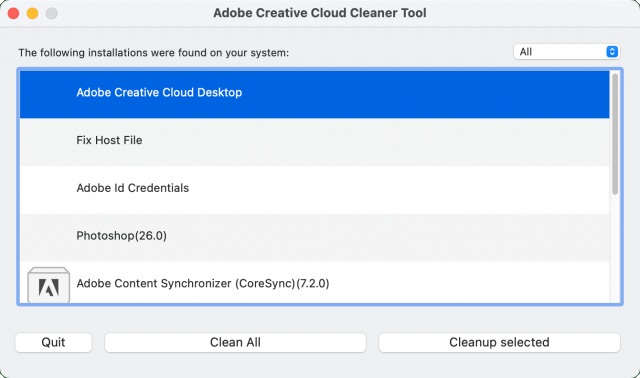640x378 pixels.
Task: Click the Quit button
Action: point(53,342)
